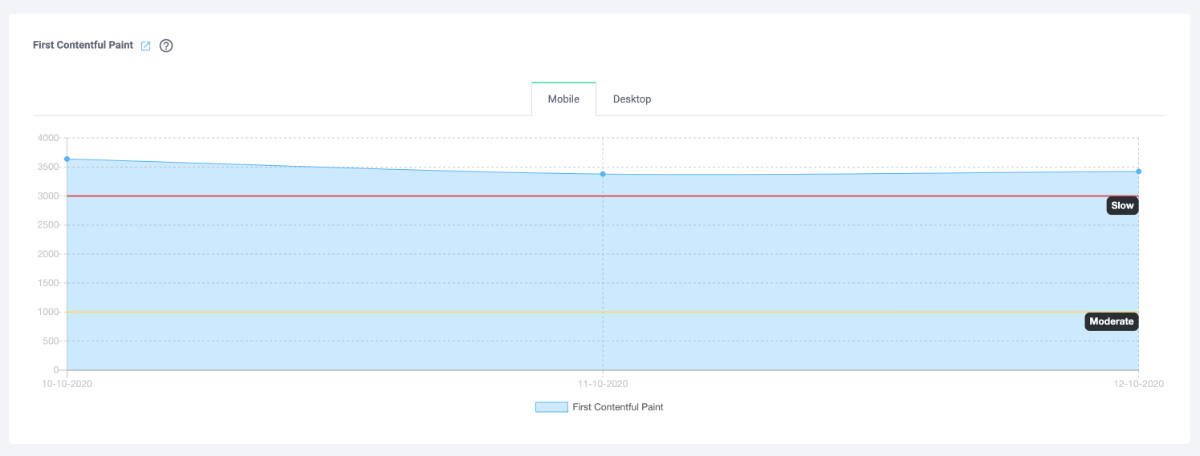1200x456 pixels.
Task: Click the 1000 y-axis label
Action: tap(49, 312)
